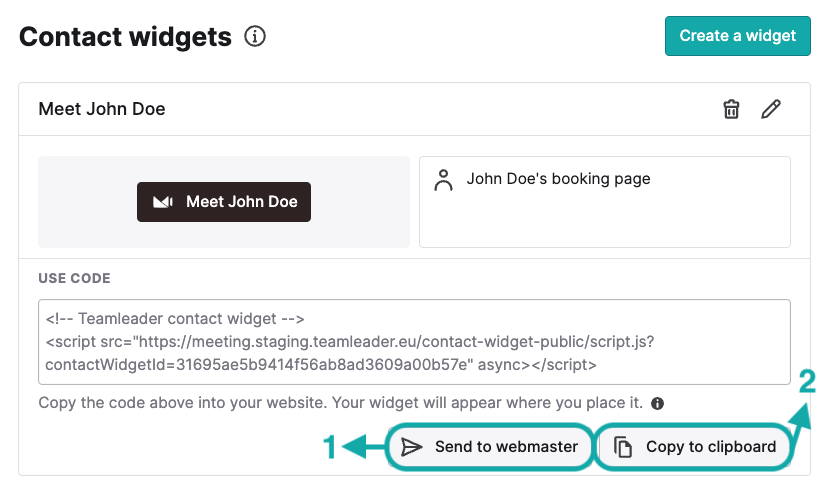The image size is (828, 487).
Task: Copy the widget code to clipboard
Action: pyautogui.click(x=695, y=447)
